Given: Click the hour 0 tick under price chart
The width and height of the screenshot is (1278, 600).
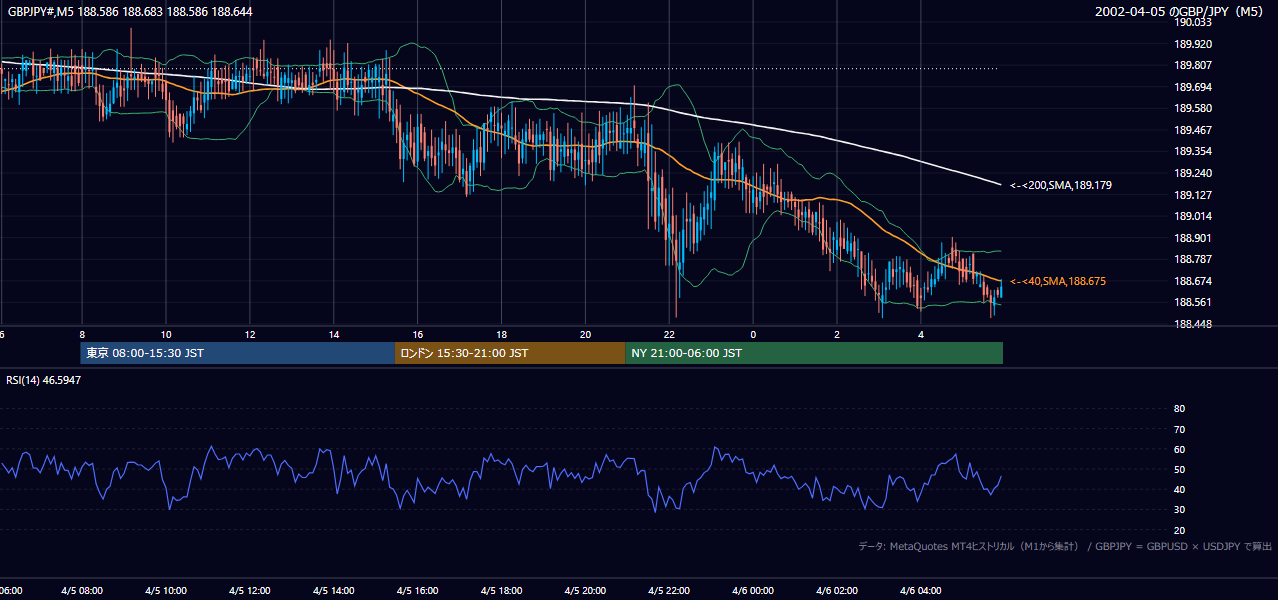Looking at the screenshot, I should (753, 334).
